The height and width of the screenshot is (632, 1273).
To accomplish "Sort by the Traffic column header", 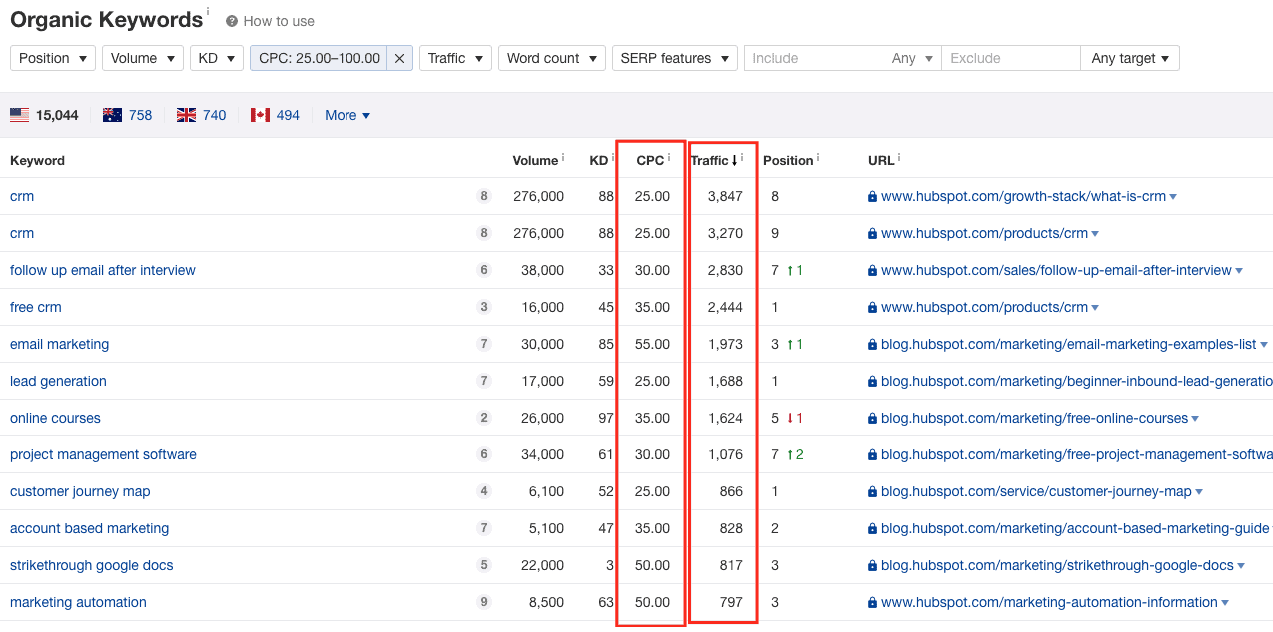I will click(714, 160).
